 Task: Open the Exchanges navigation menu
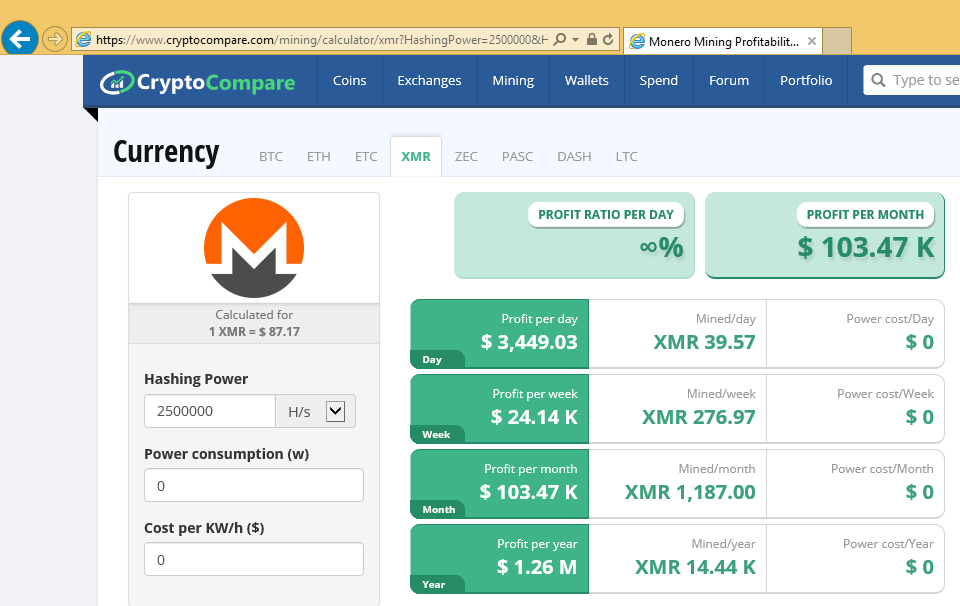pyautogui.click(x=429, y=81)
